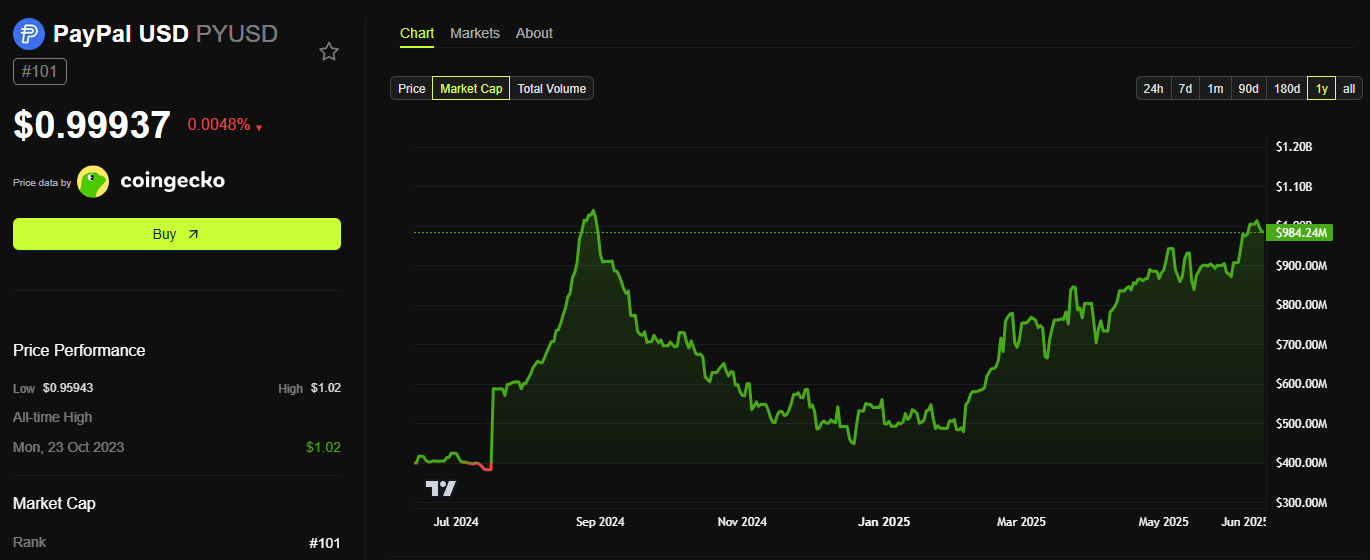This screenshot has height=560, width=1370.
Task: Click the #101 rank badge under the title
Action: [40, 72]
